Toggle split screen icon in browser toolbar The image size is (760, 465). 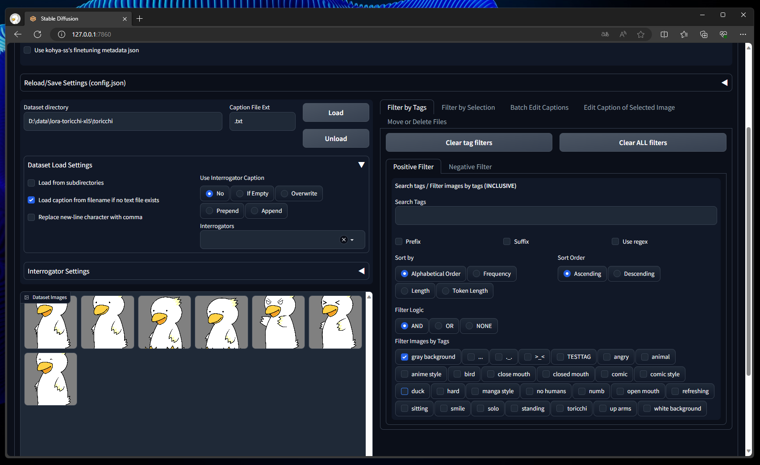[x=664, y=34]
